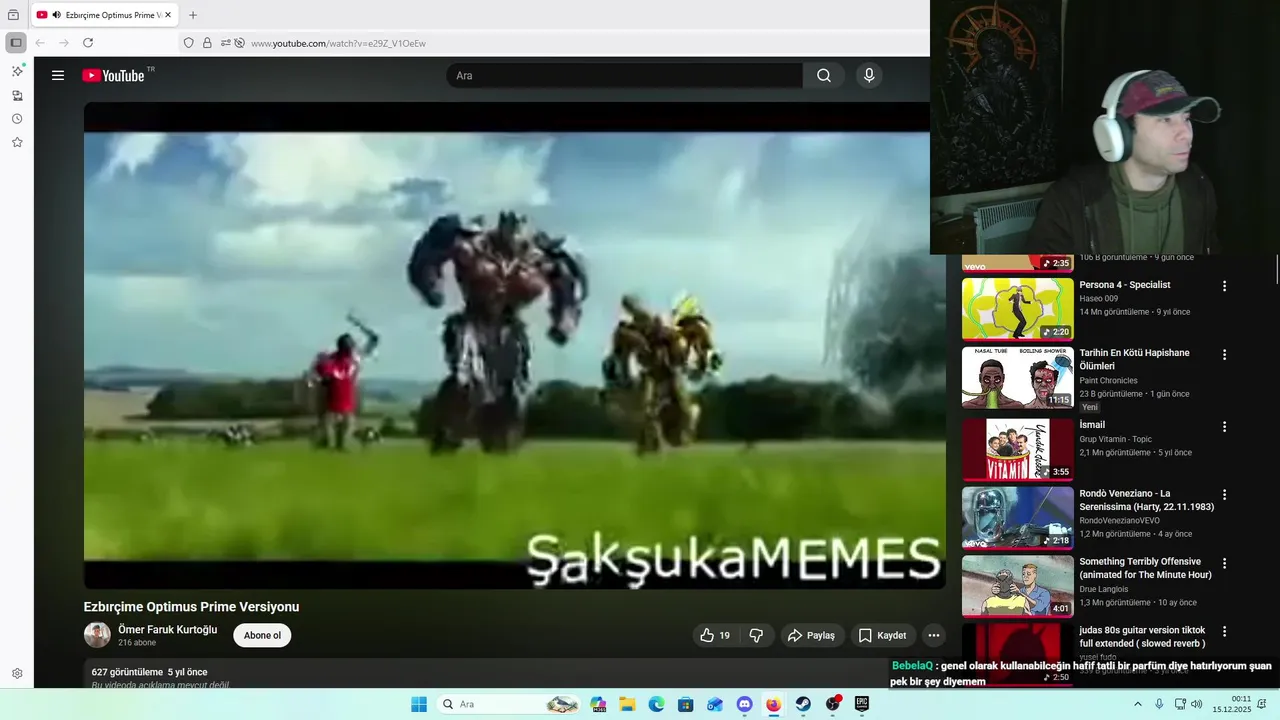Go back in browser history

coord(40,43)
